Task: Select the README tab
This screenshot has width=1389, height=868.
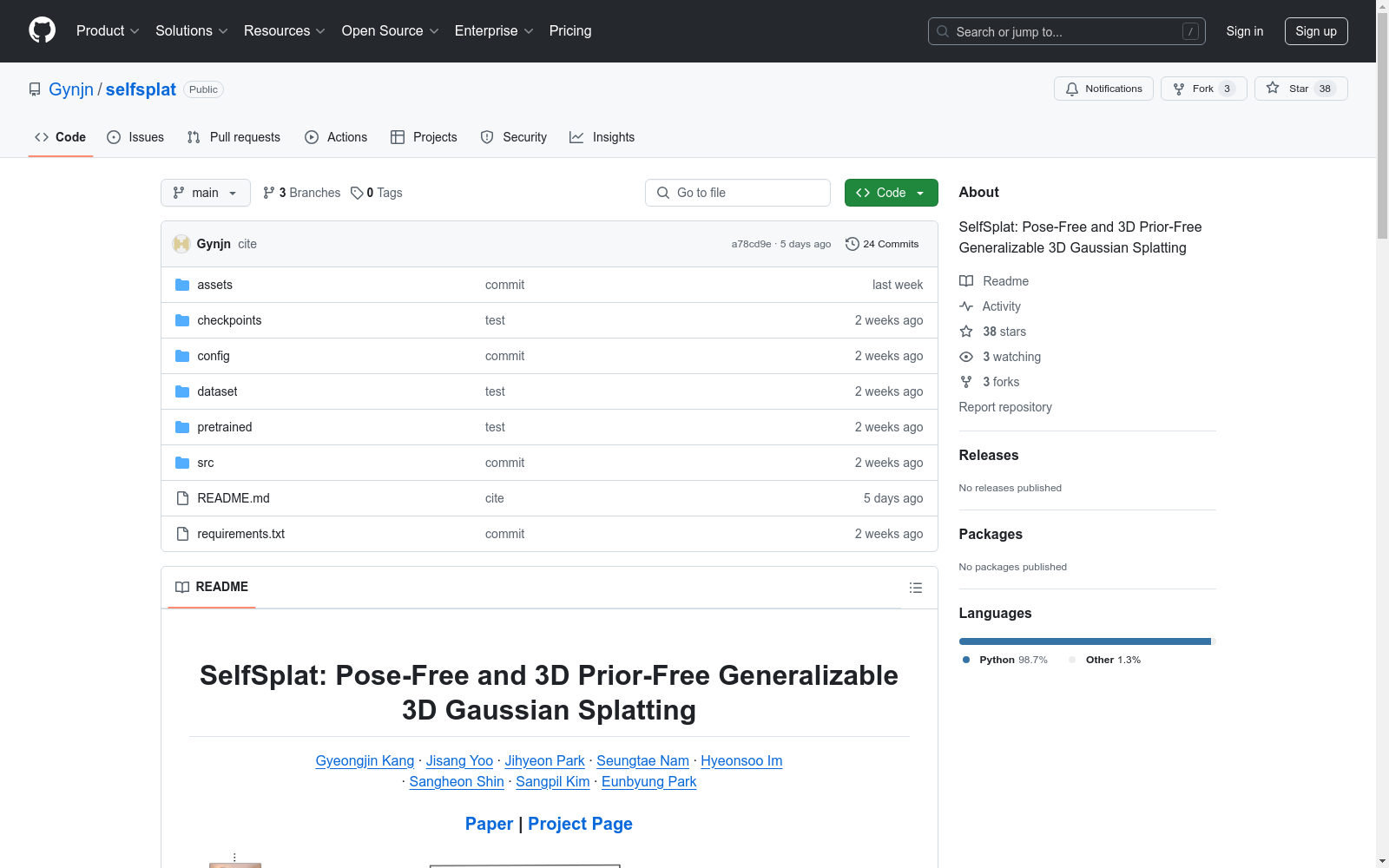Action: pos(212,587)
